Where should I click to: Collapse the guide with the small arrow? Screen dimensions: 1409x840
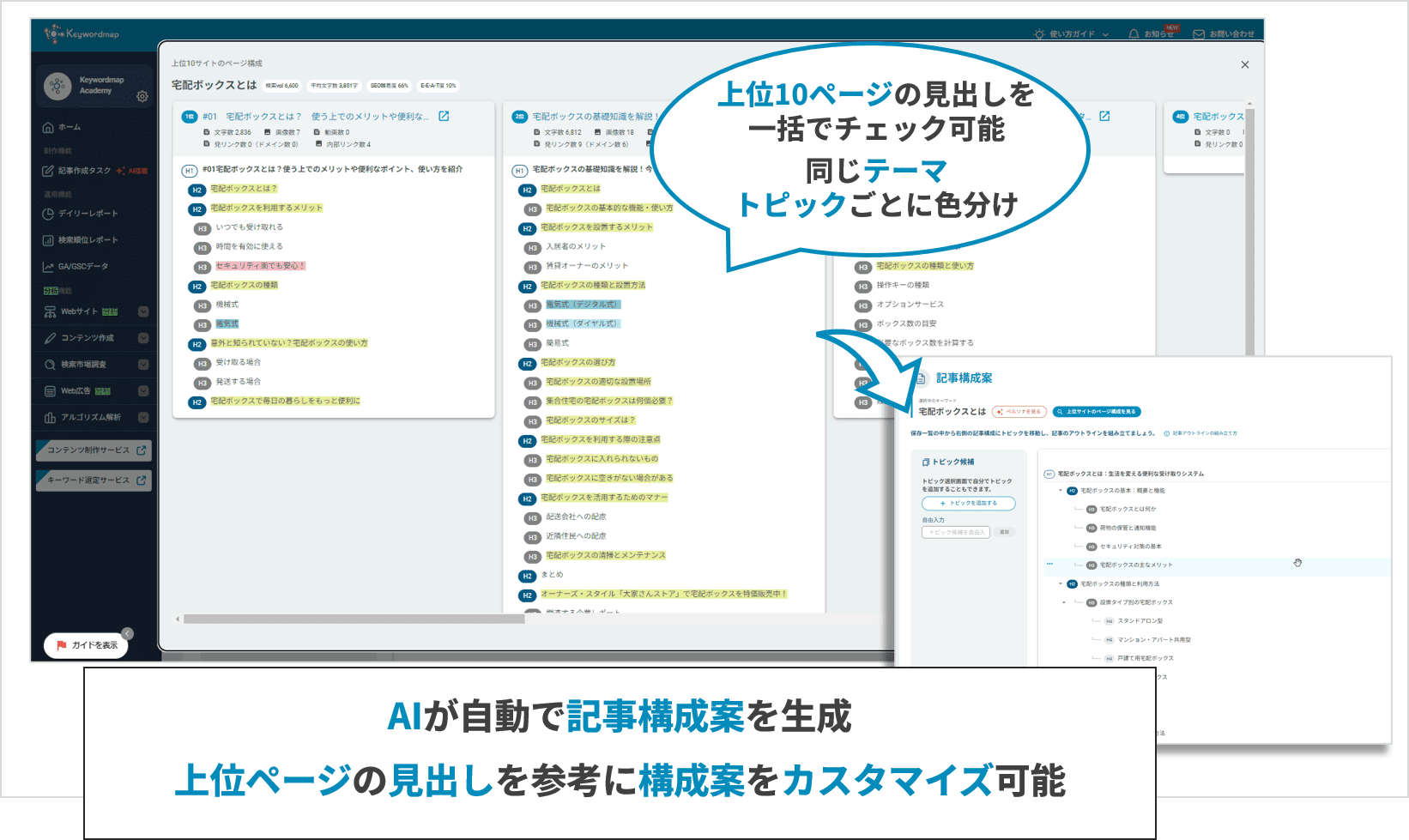coord(127,634)
